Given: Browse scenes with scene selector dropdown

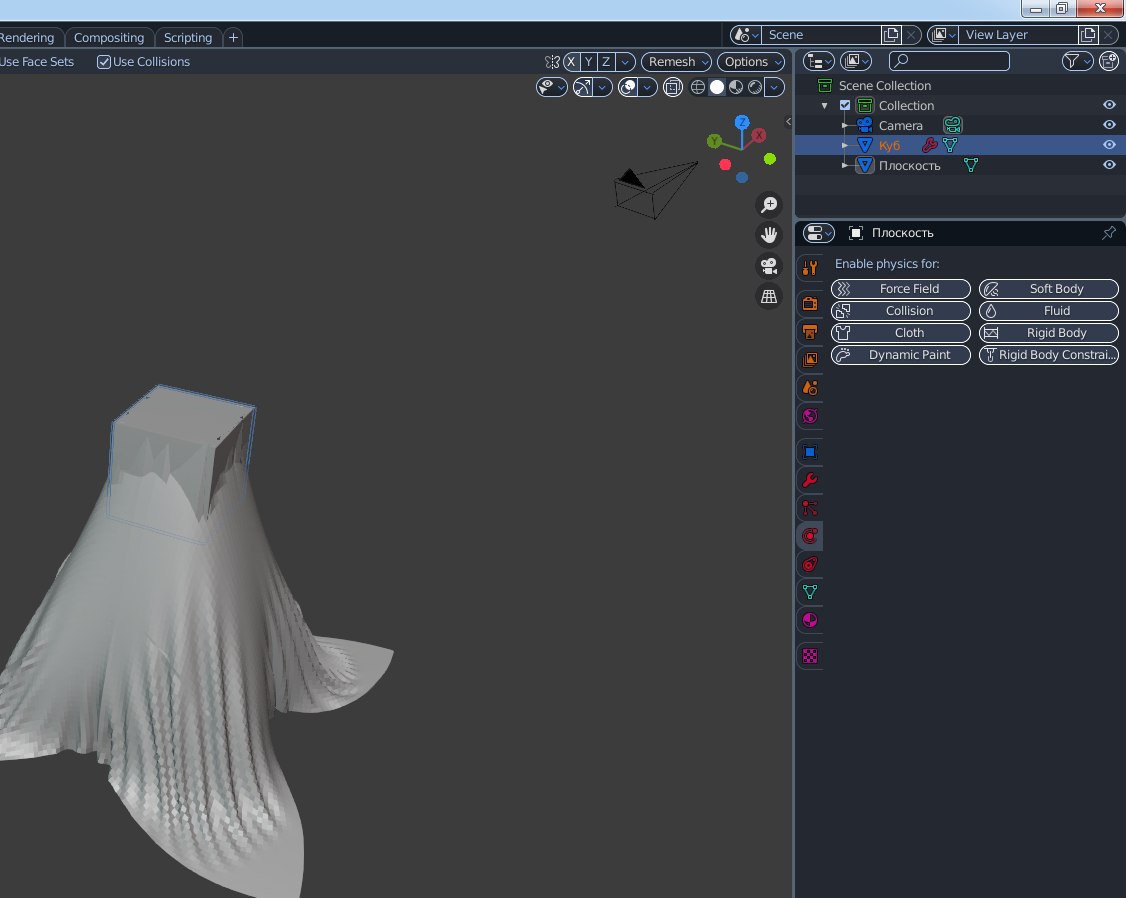Looking at the screenshot, I should pos(746,34).
